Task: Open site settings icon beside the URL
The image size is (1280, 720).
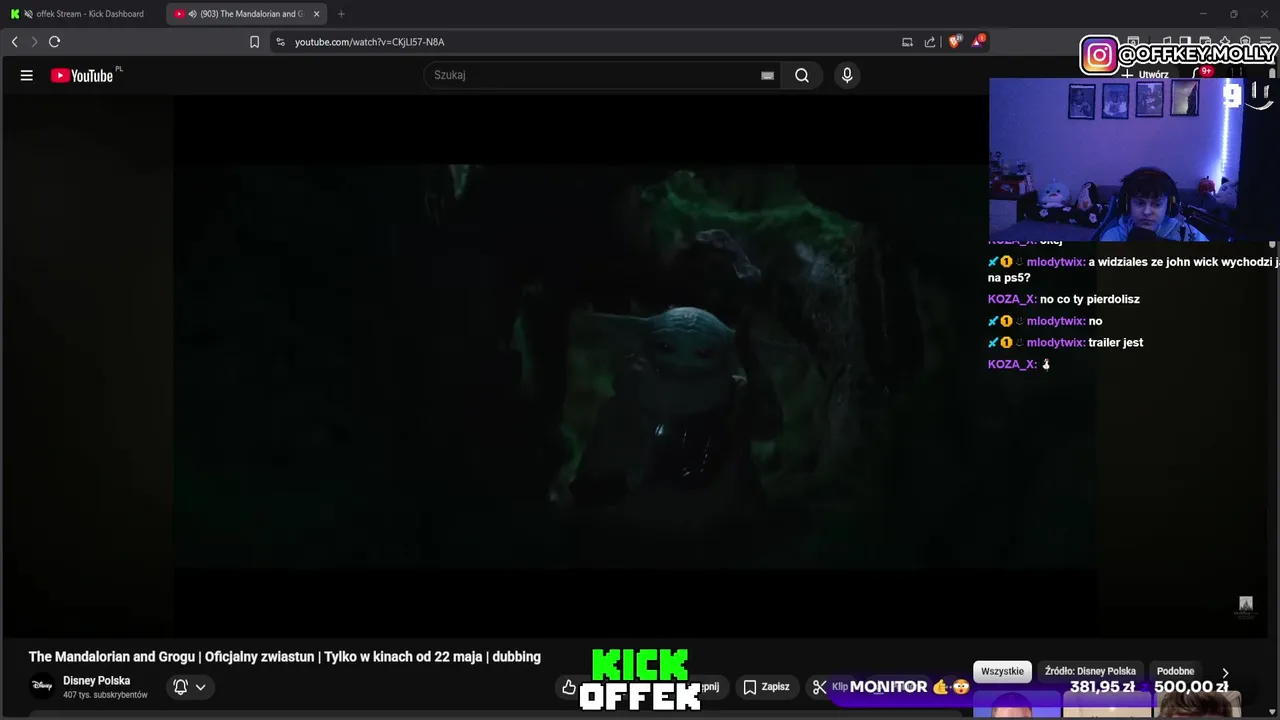Action: [280, 42]
